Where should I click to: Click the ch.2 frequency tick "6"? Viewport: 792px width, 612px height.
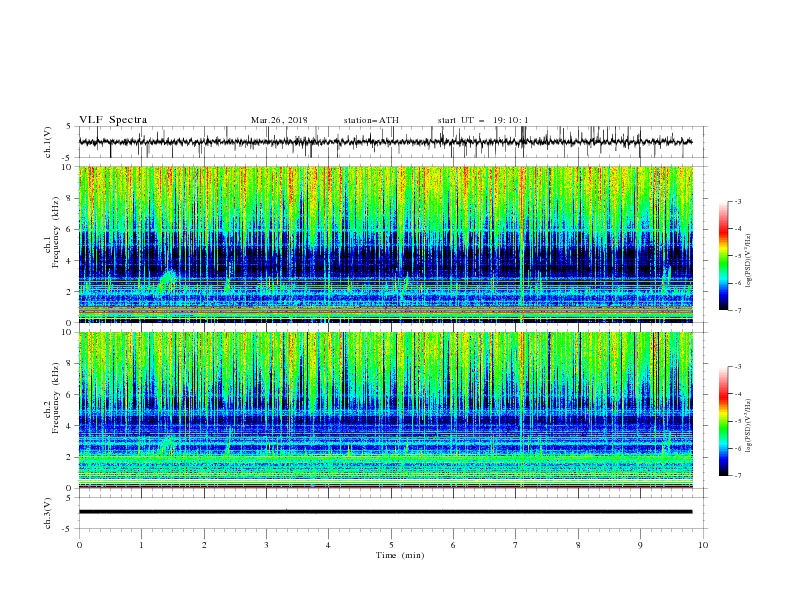(x=69, y=395)
